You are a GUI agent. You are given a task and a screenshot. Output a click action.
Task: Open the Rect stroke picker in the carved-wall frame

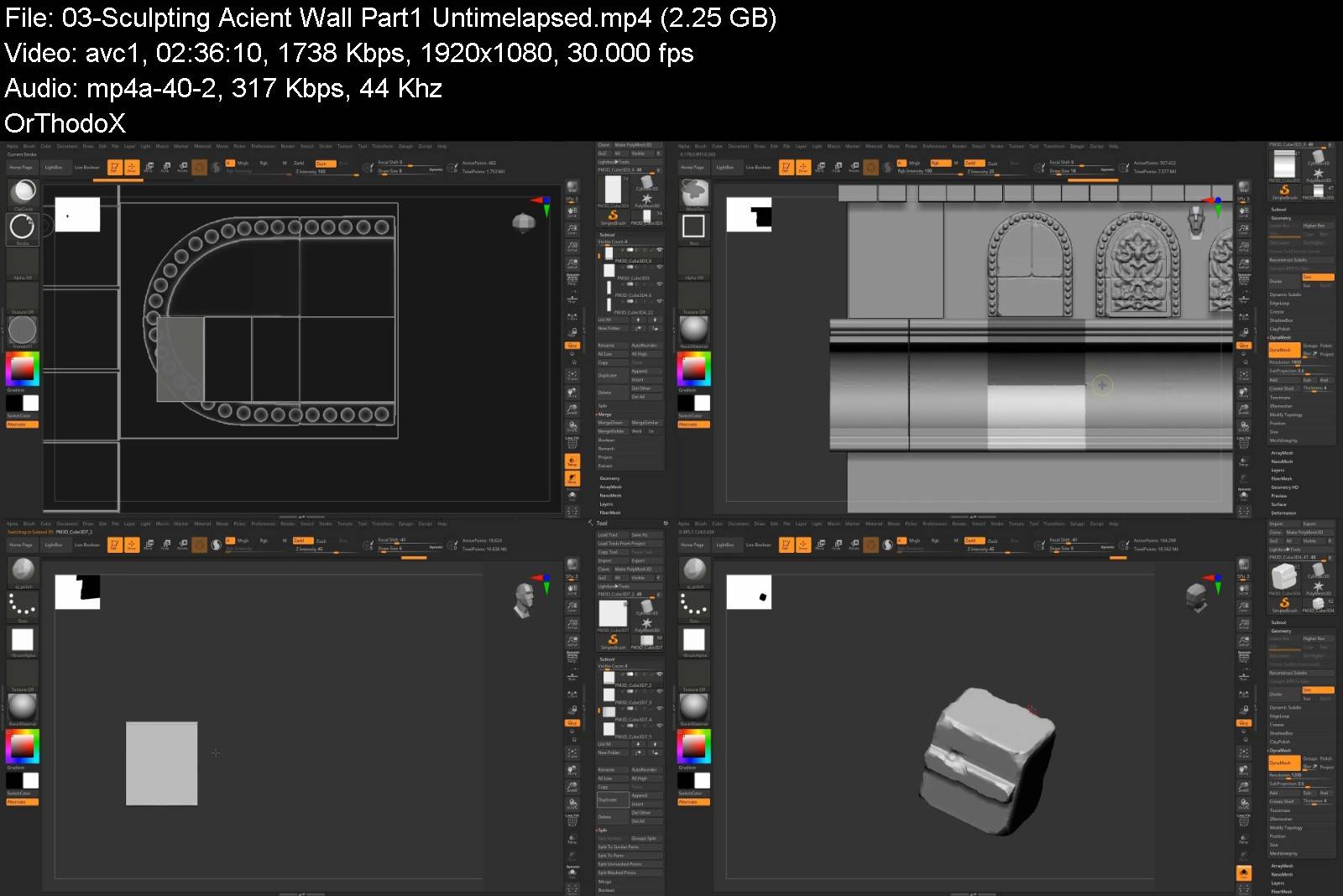click(x=694, y=227)
